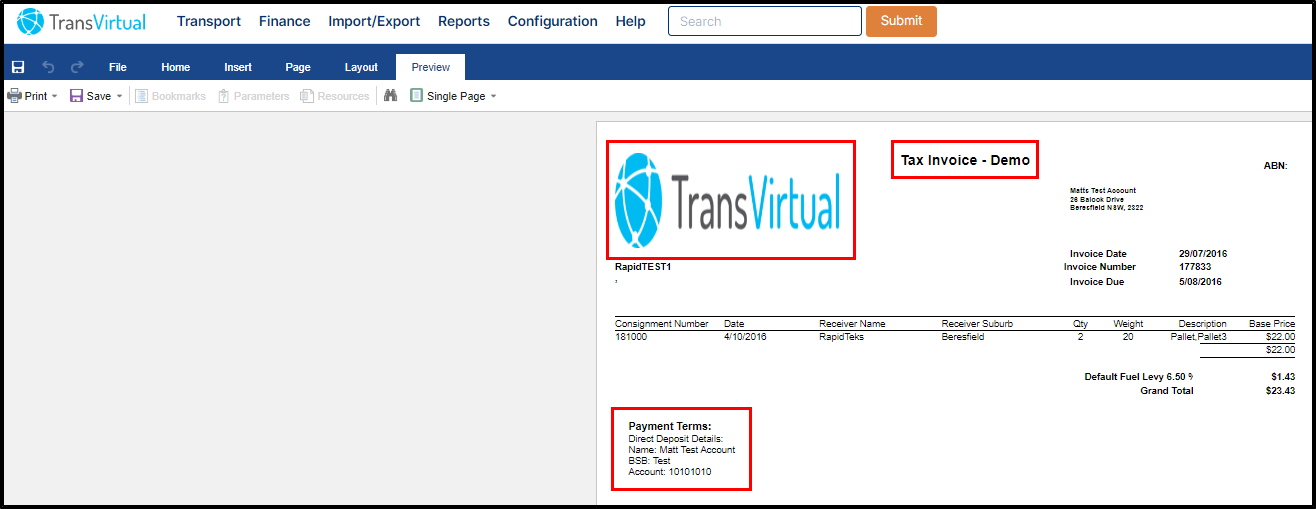Click the printer icon in the toolbar

(x=14, y=96)
